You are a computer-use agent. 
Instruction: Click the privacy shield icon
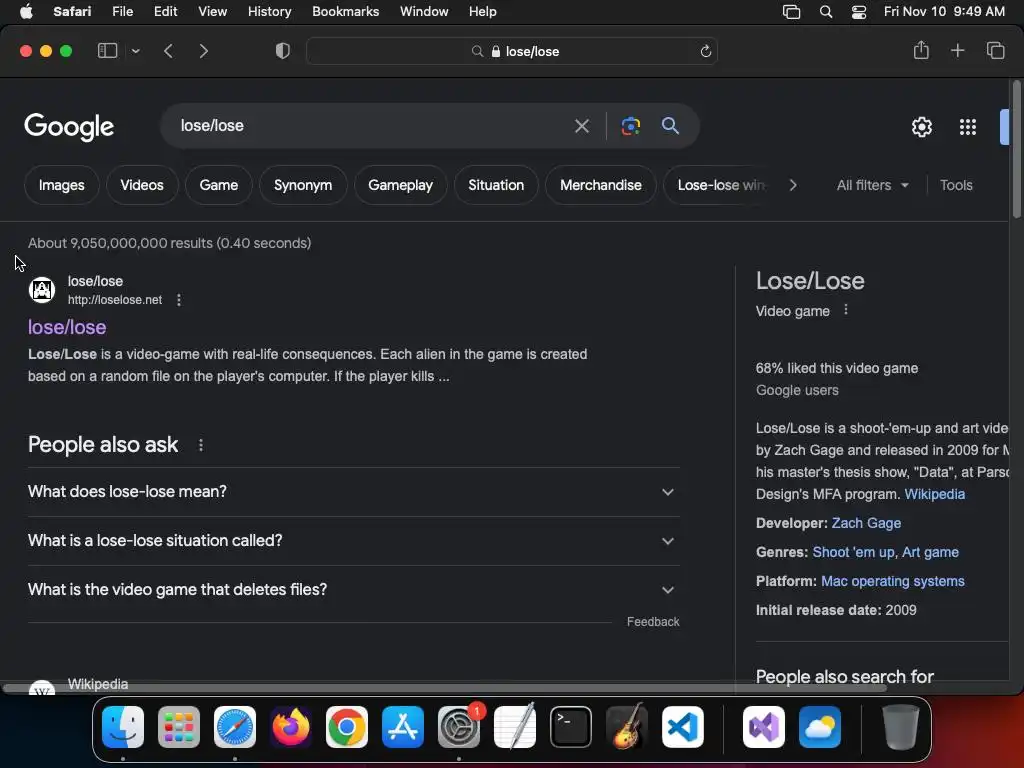(x=283, y=51)
